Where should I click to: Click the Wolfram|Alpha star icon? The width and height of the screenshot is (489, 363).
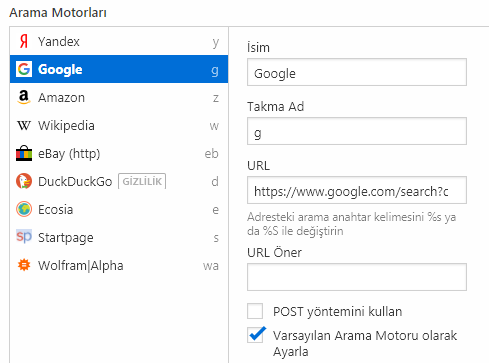point(24,265)
